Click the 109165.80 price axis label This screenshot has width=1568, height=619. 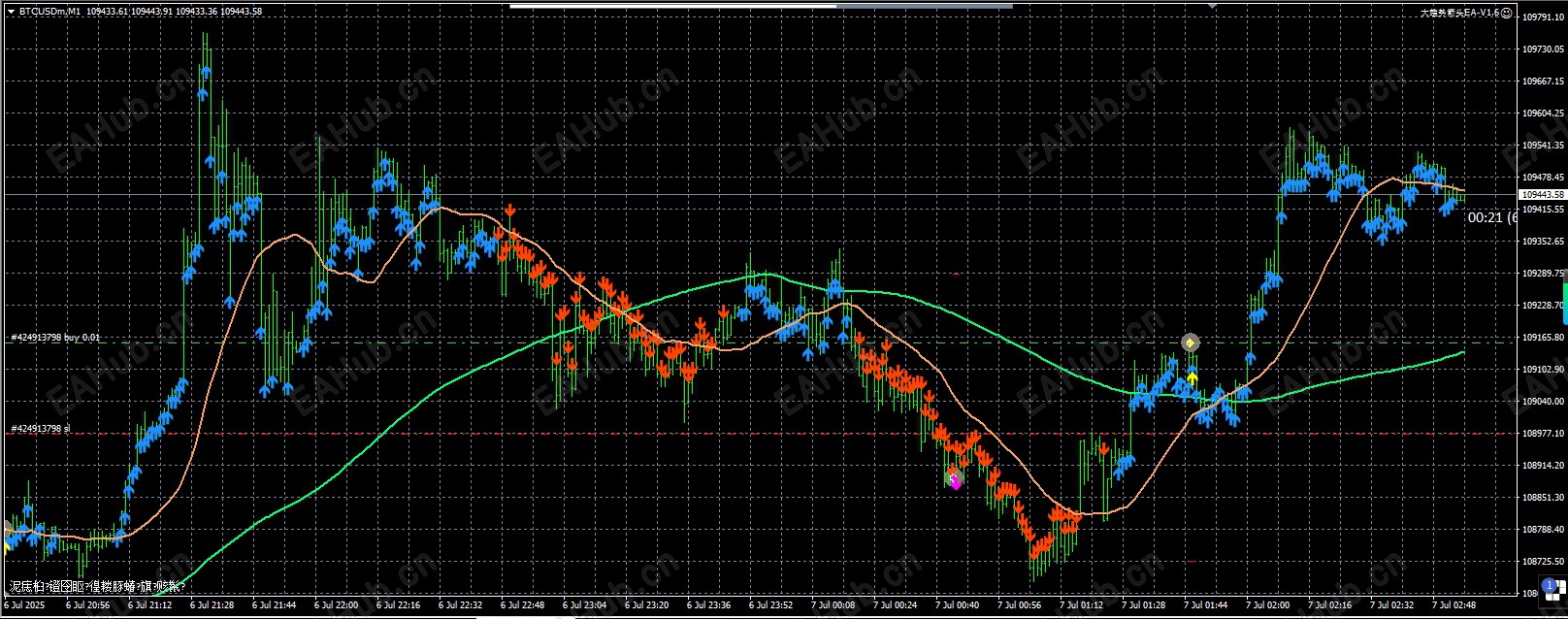pos(1543,338)
